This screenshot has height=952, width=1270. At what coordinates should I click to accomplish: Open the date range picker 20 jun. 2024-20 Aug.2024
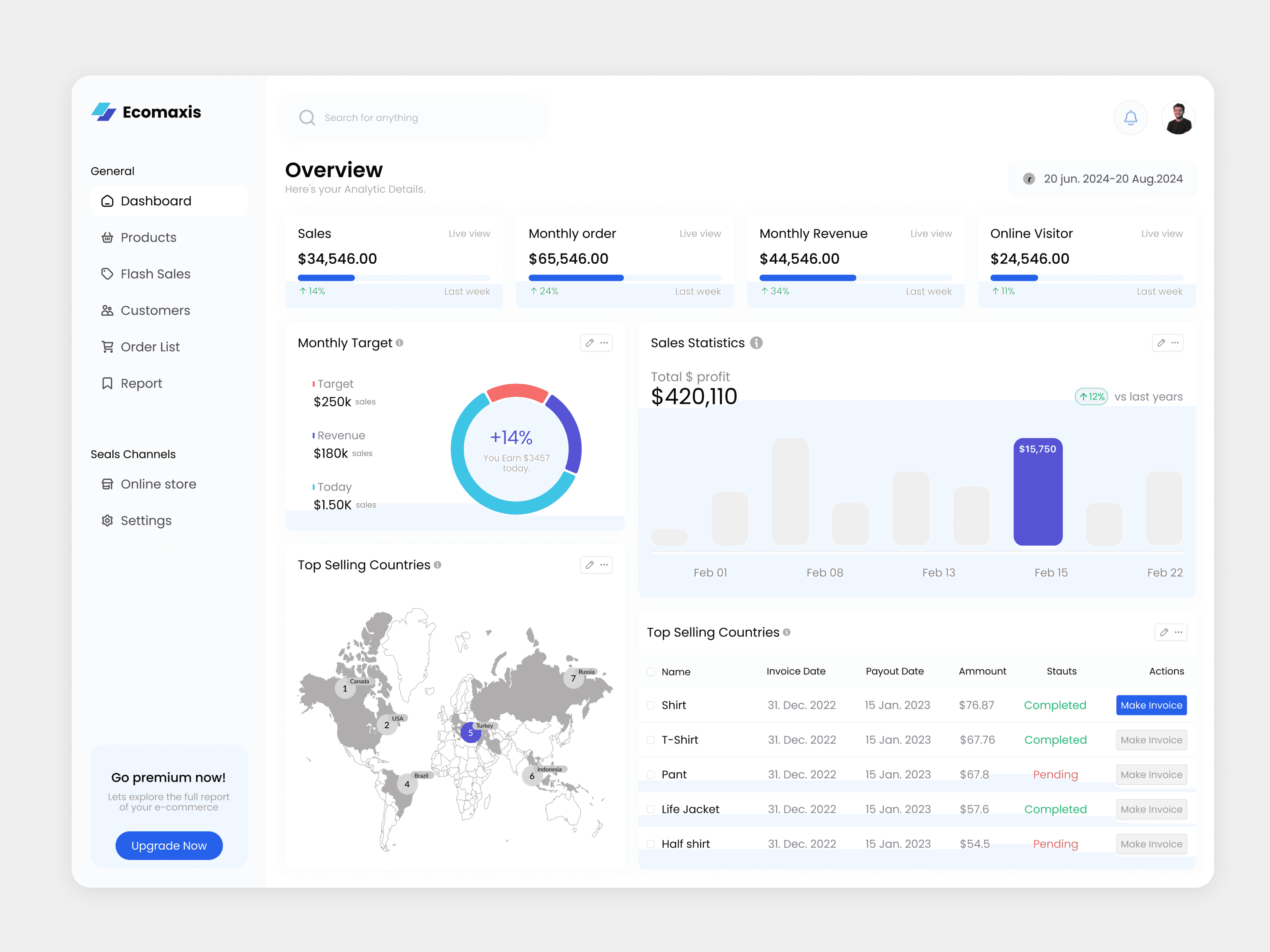pyautogui.click(x=1103, y=179)
